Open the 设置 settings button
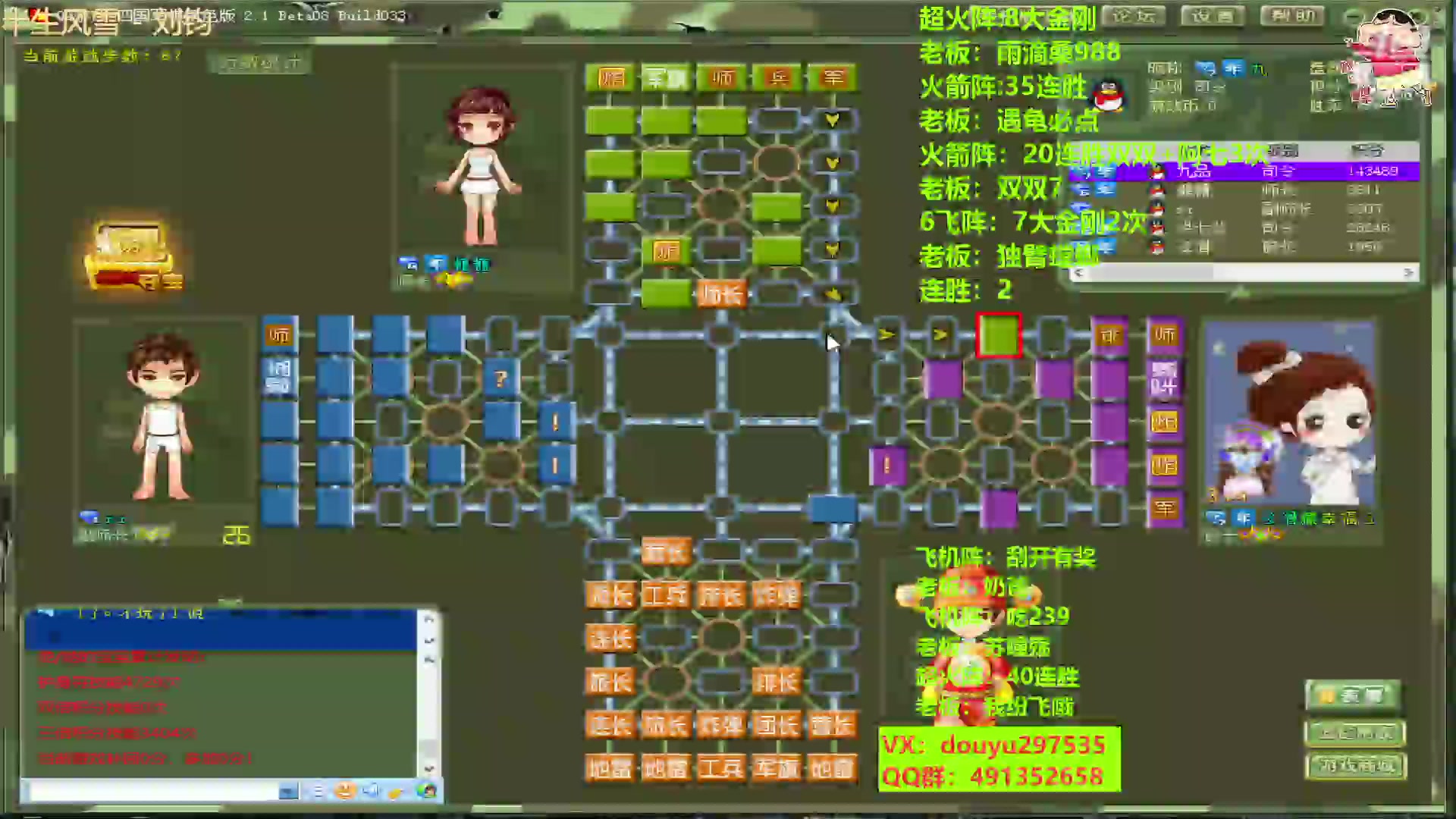 (1212, 15)
